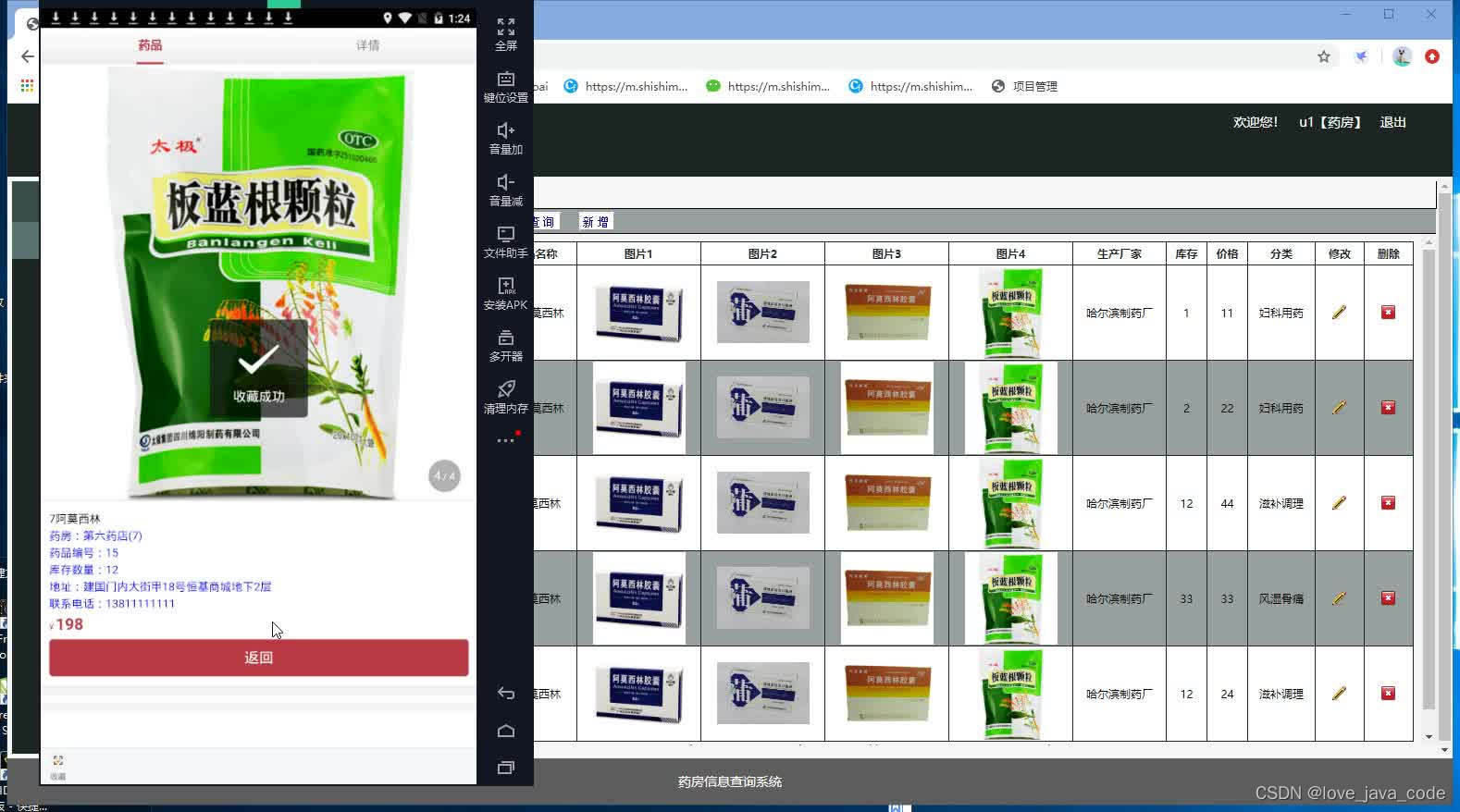Click the edit pencil in the price 24 row

(x=1339, y=694)
